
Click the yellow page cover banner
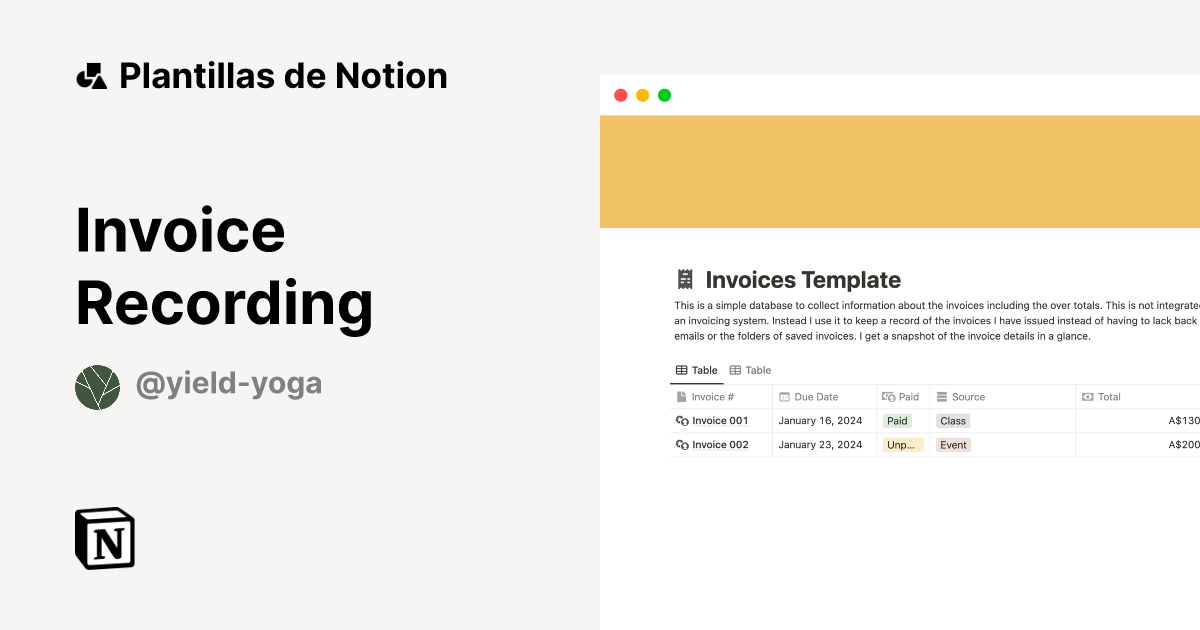(x=900, y=171)
